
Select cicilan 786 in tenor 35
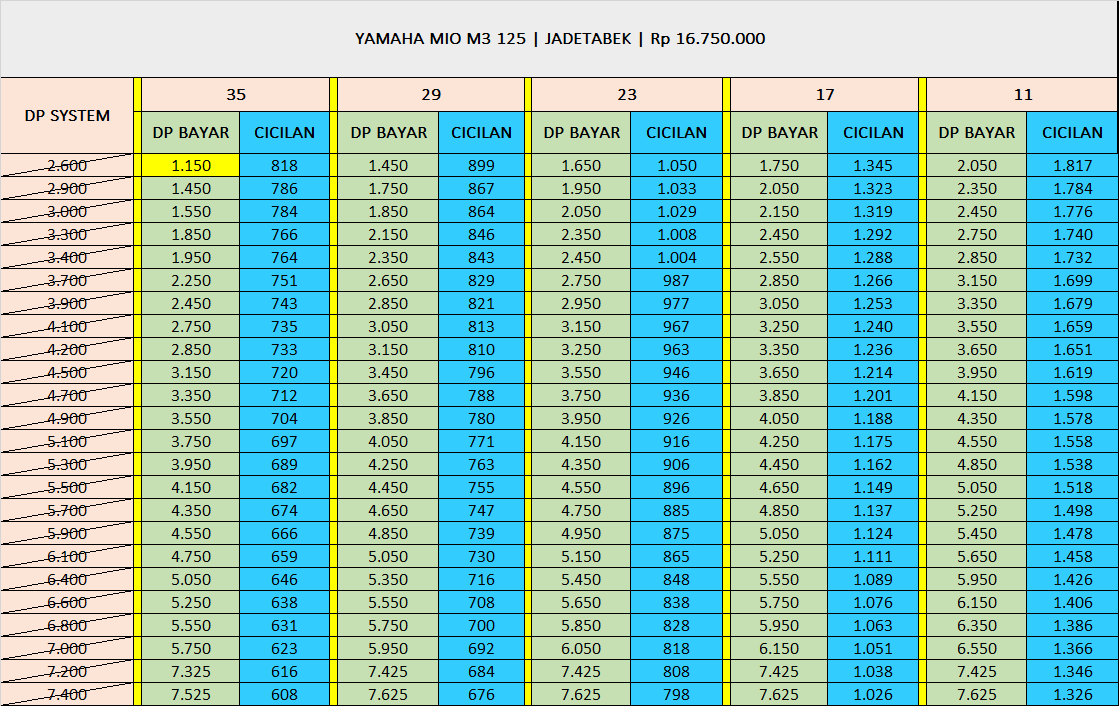point(284,188)
